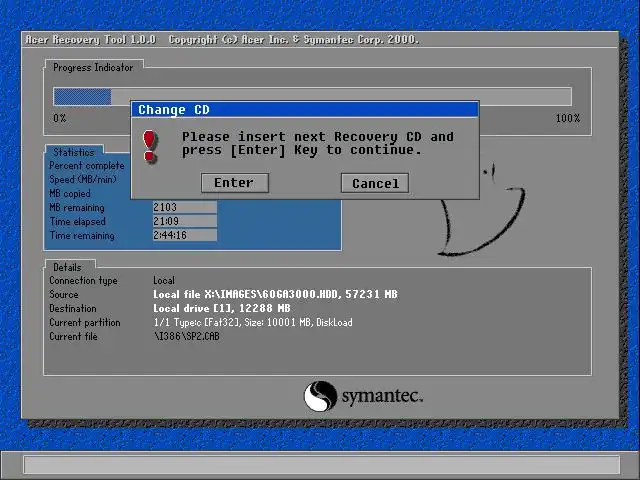Click the 'Acer Recovery Tool 1.0.0' title text
The image size is (640, 480).
pos(91,40)
